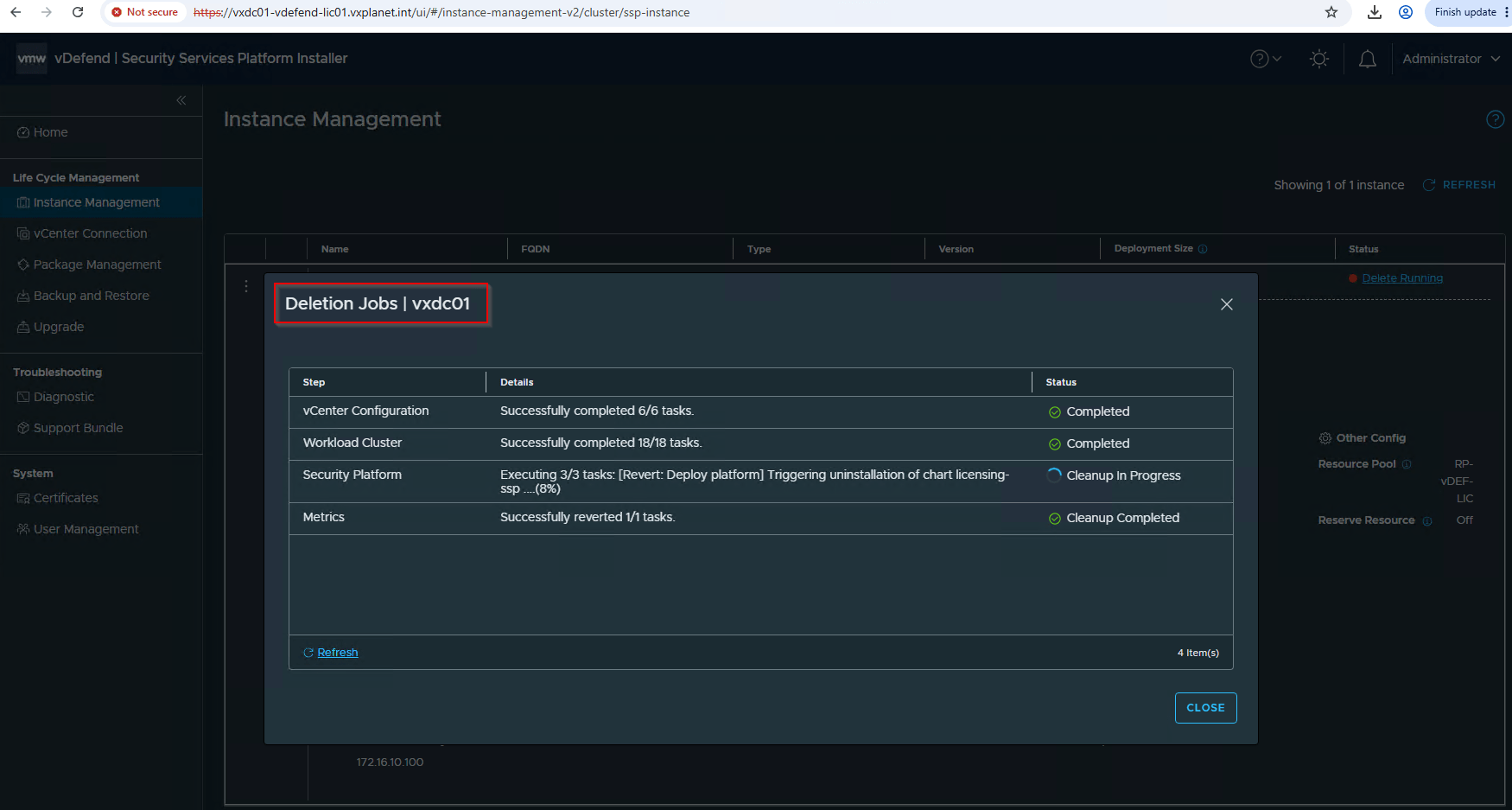Click the Reserve Resource info icon
Viewport: 1512px width, 810px height.
tap(1427, 520)
